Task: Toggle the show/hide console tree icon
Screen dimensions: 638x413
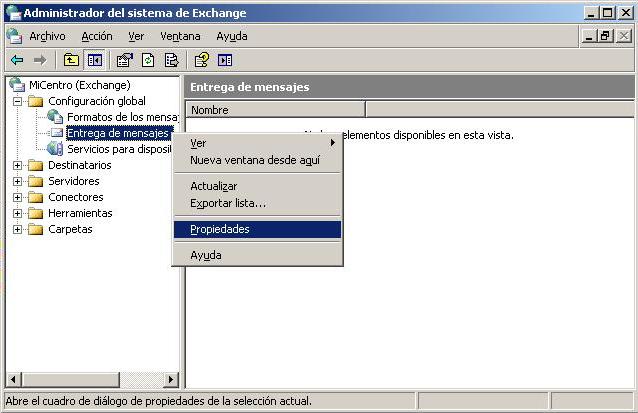Action: click(x=94, y=60)
